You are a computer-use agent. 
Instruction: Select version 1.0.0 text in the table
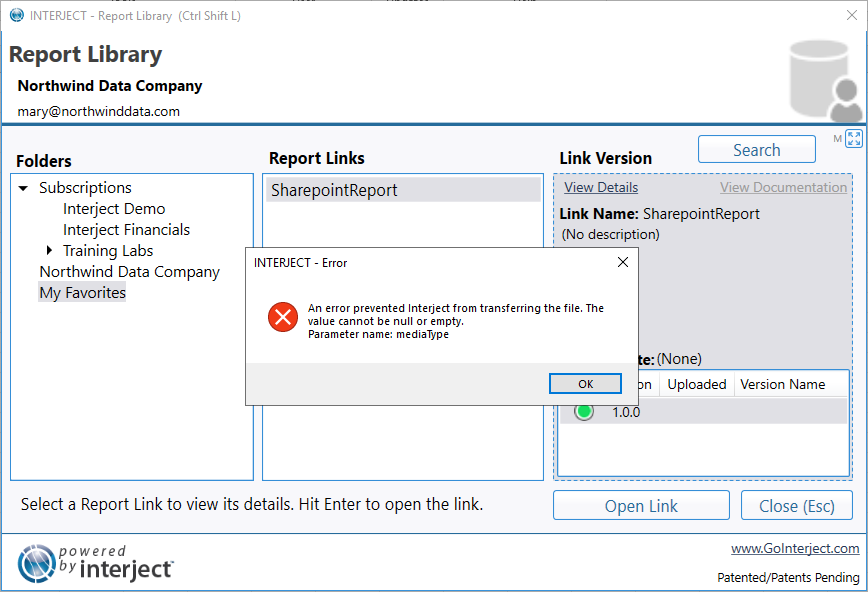click(x=626, y=412)
